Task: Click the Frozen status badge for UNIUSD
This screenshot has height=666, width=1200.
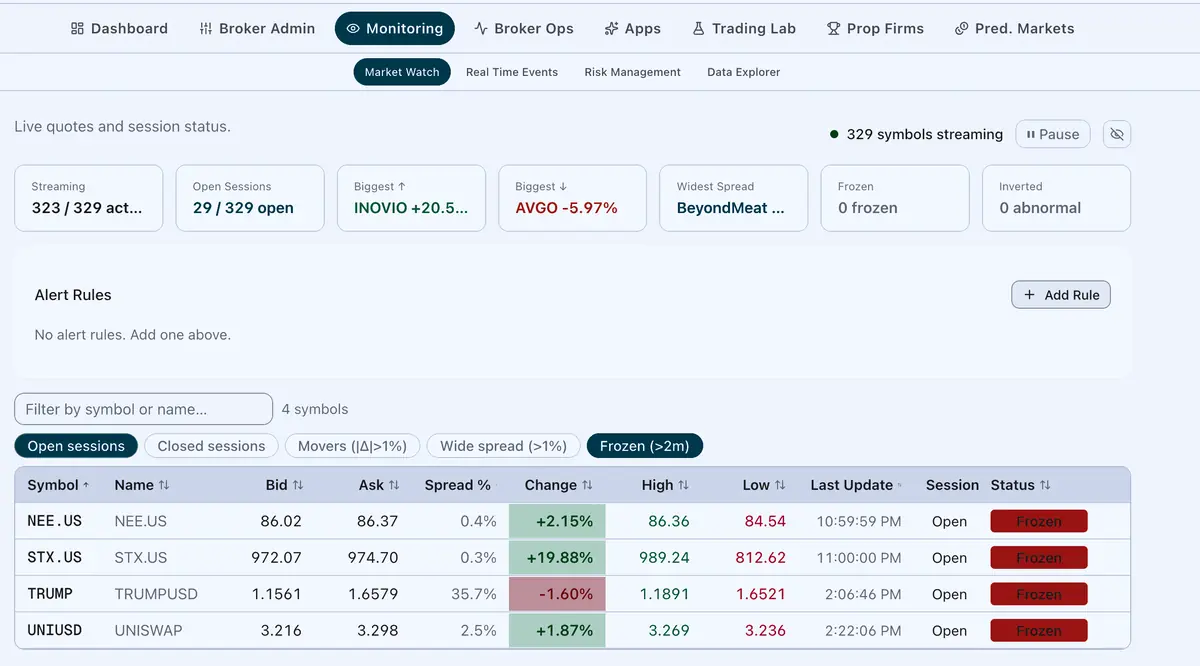Action: pyautogui.click(x=1039, y=630)
